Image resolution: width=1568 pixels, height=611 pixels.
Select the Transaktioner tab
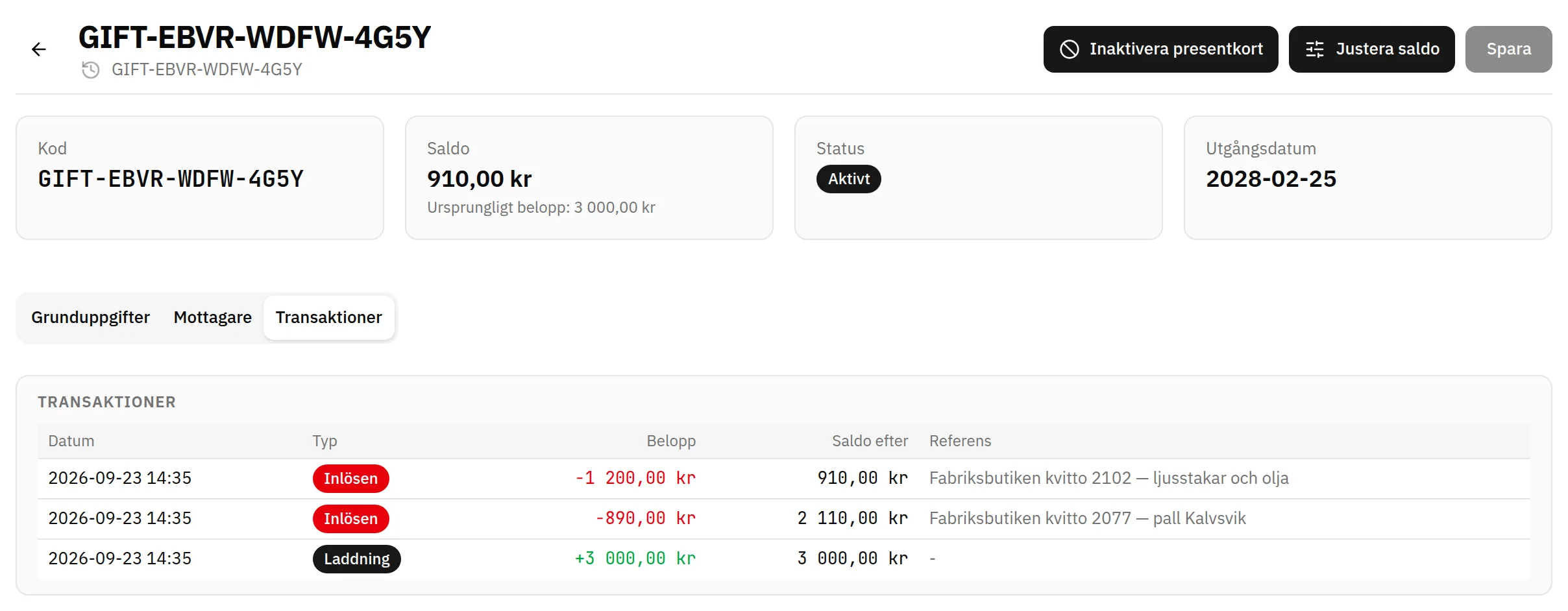328,317
